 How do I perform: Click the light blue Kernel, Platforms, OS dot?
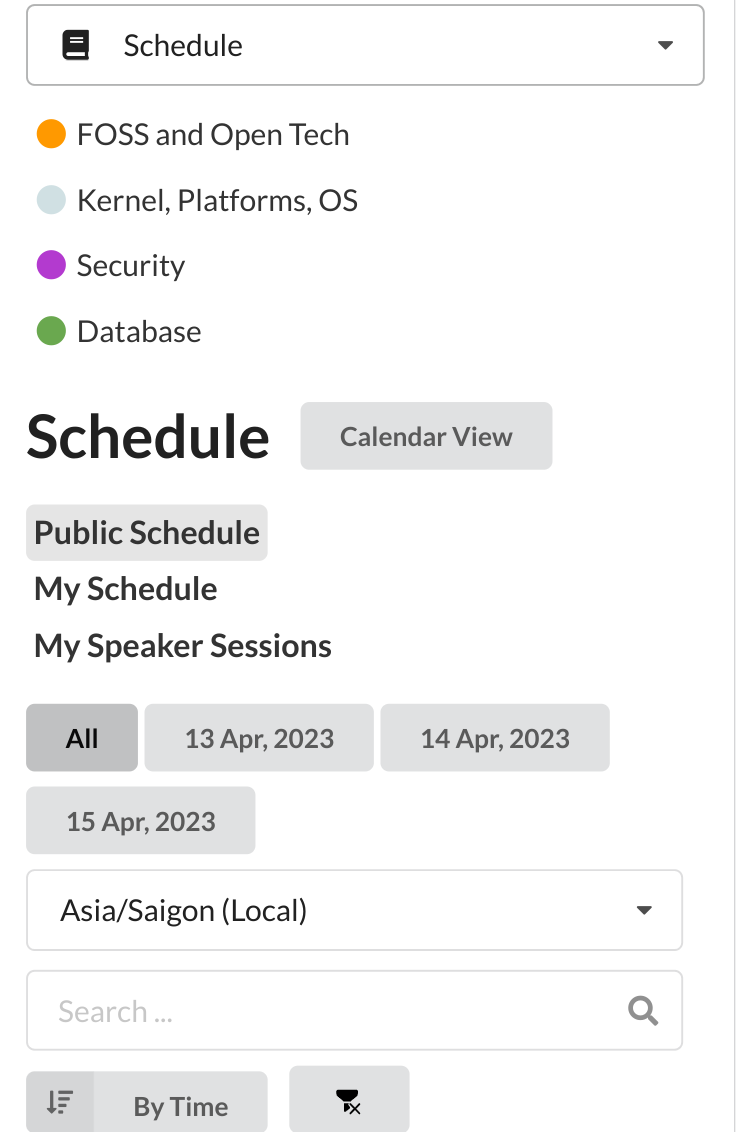coord(51,199)
